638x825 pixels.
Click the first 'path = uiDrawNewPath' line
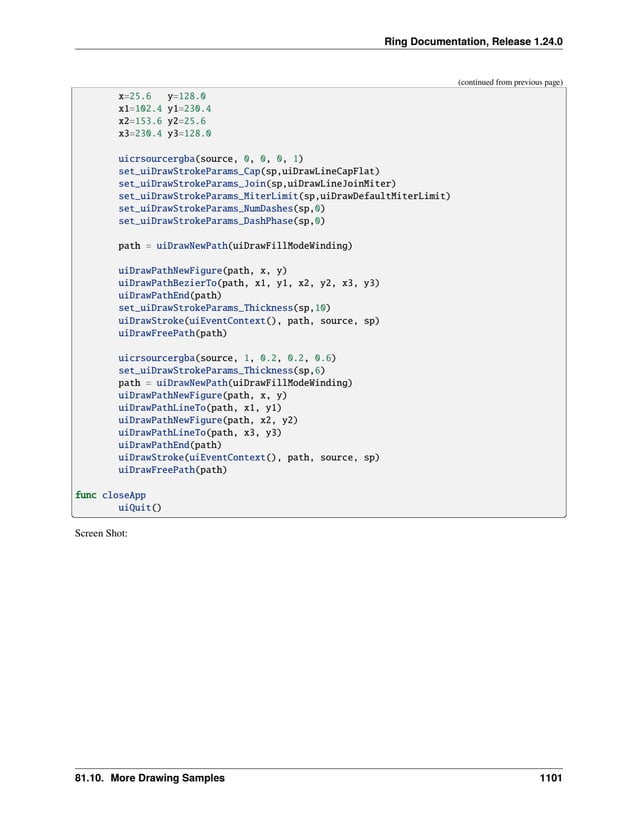[235, 246]
